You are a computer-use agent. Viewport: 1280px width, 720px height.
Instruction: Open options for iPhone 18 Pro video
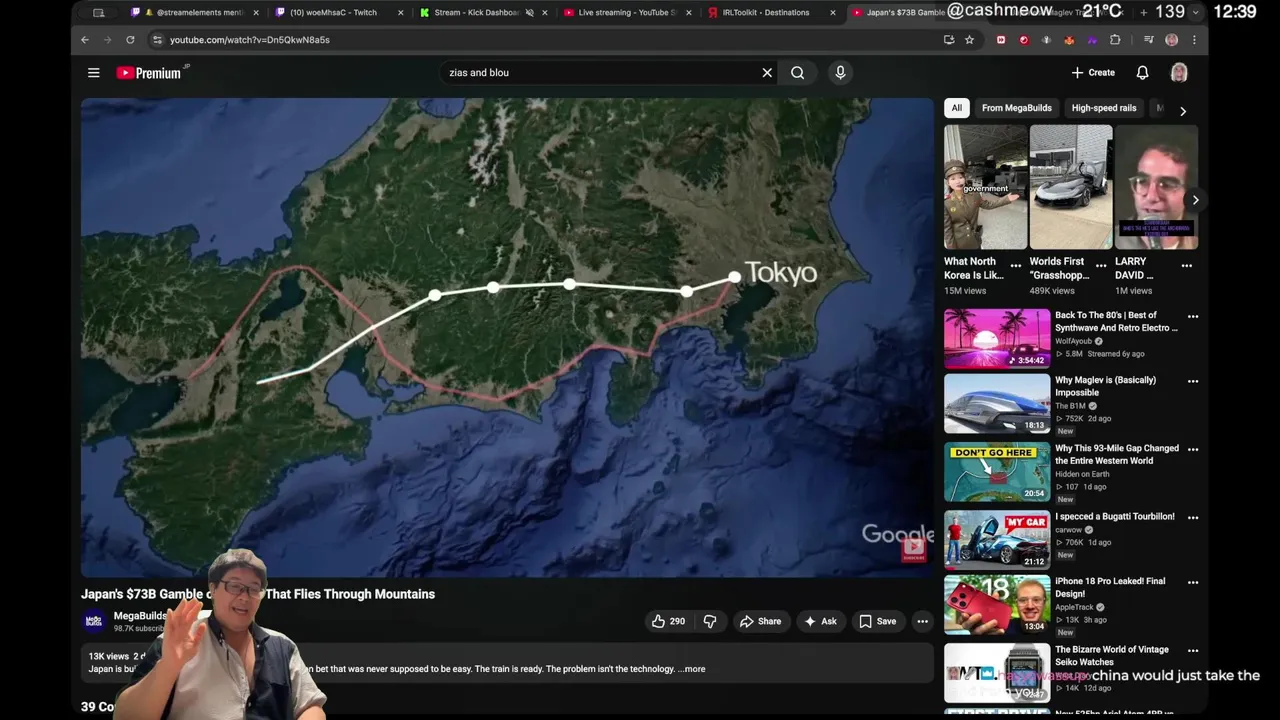coord(1192,581)
